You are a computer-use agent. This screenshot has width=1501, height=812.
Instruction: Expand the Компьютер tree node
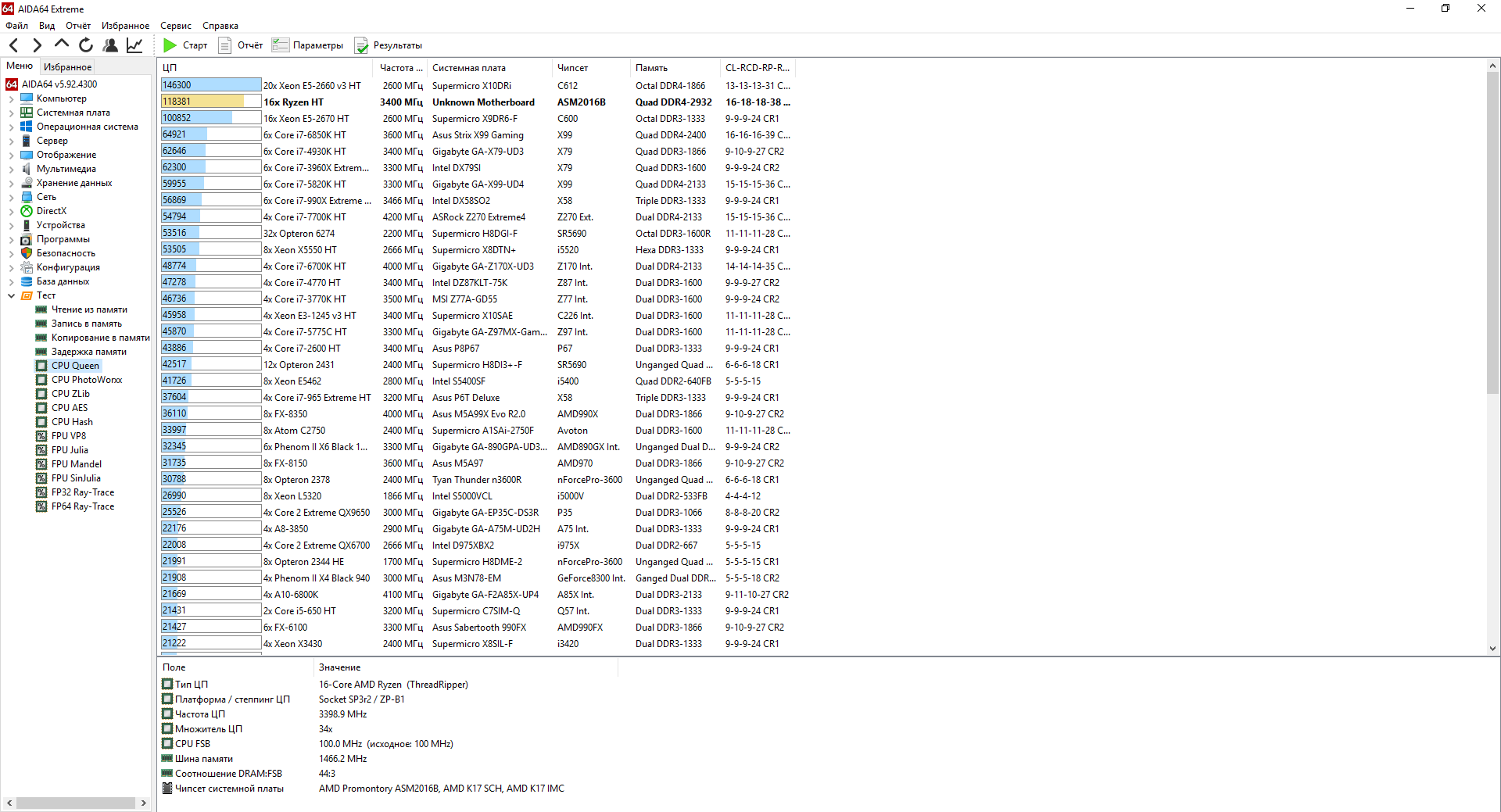[11, 98]
